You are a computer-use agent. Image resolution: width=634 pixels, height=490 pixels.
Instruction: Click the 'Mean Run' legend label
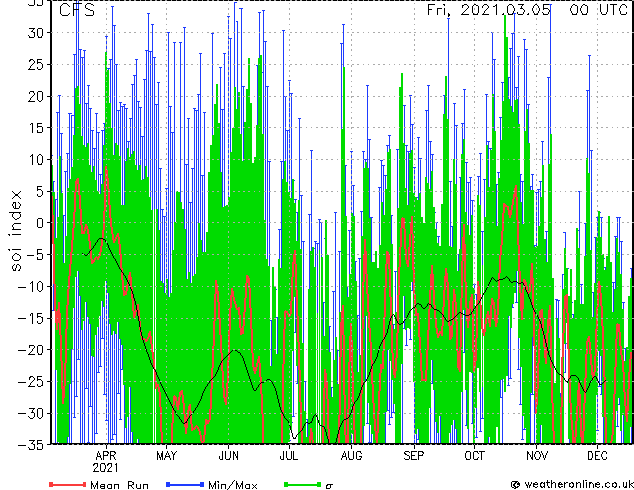click(x=119, y=485)
